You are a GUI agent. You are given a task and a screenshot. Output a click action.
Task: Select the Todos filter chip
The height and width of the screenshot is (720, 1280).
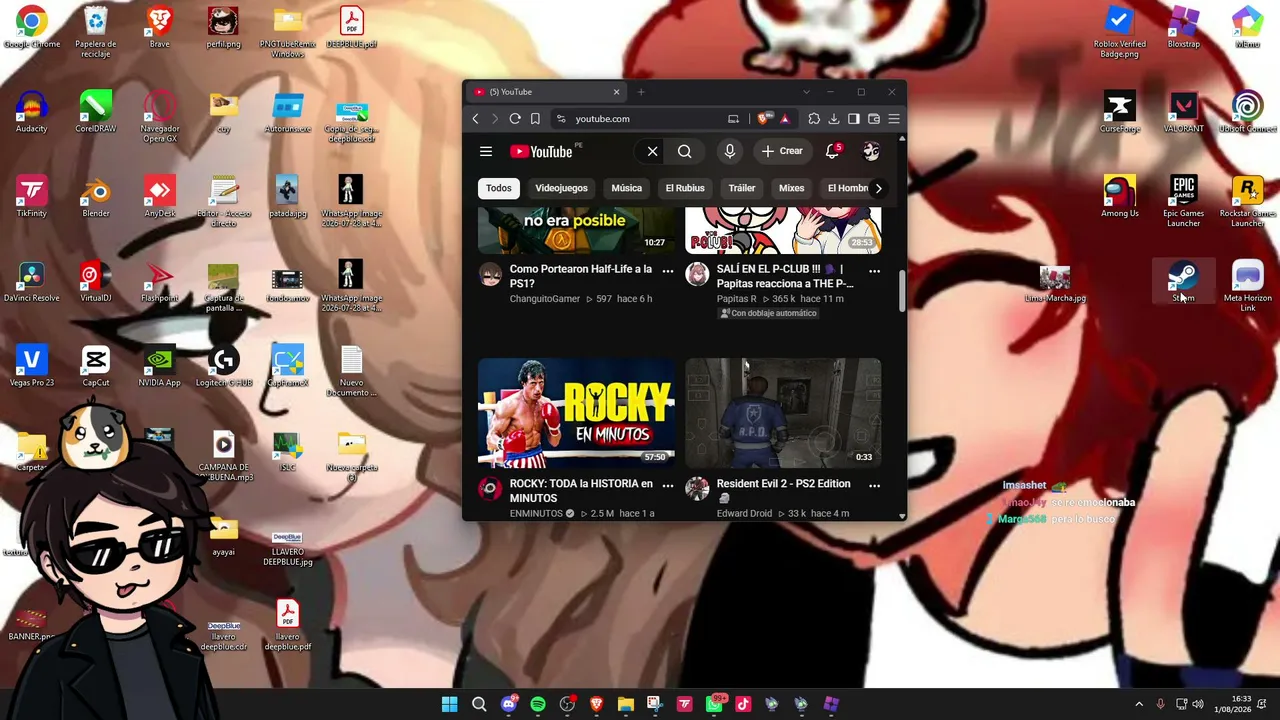pyautogui.click(x=498, y=188)
